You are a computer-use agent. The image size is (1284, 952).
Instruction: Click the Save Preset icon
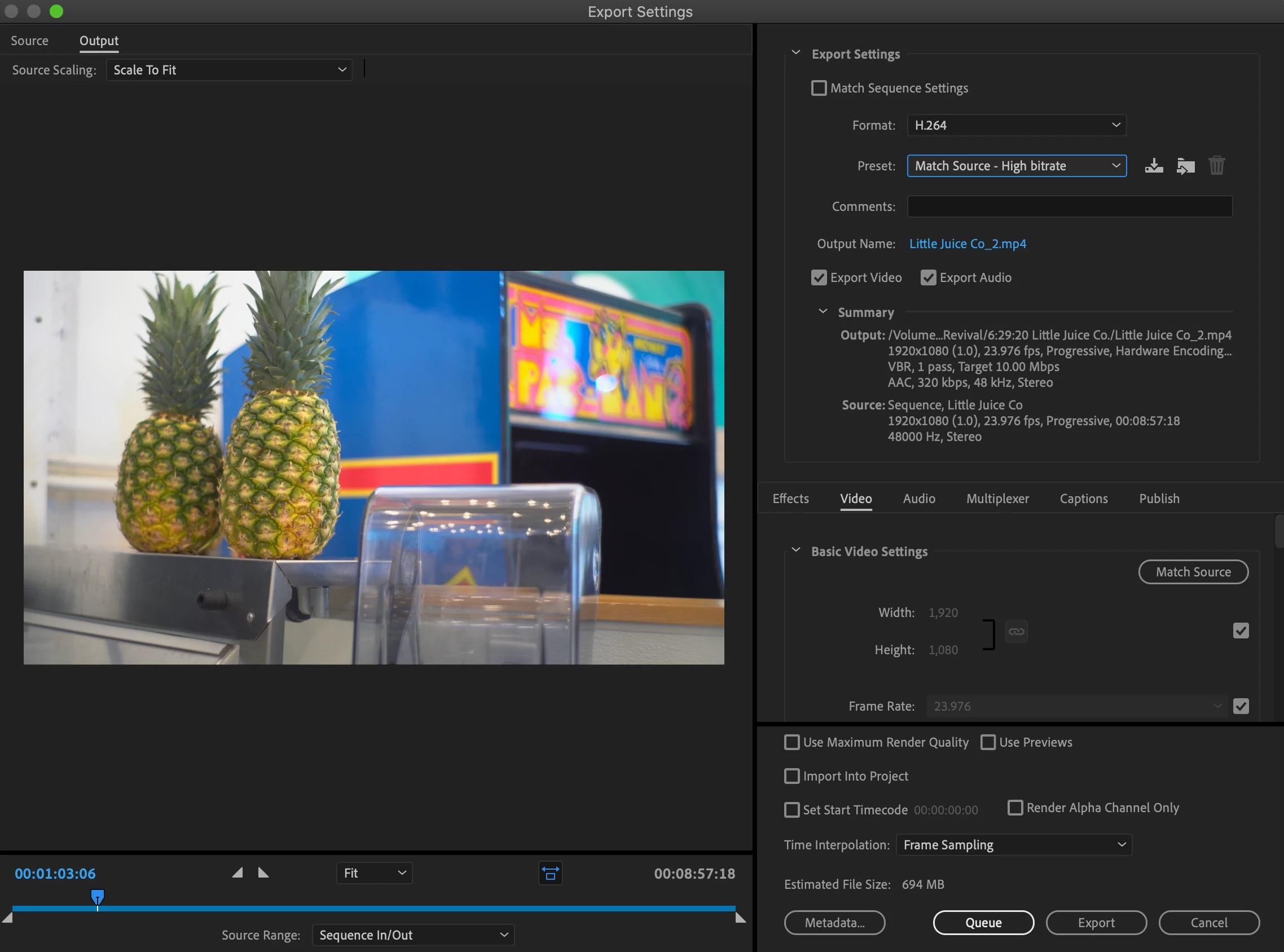coord(1153,166)
